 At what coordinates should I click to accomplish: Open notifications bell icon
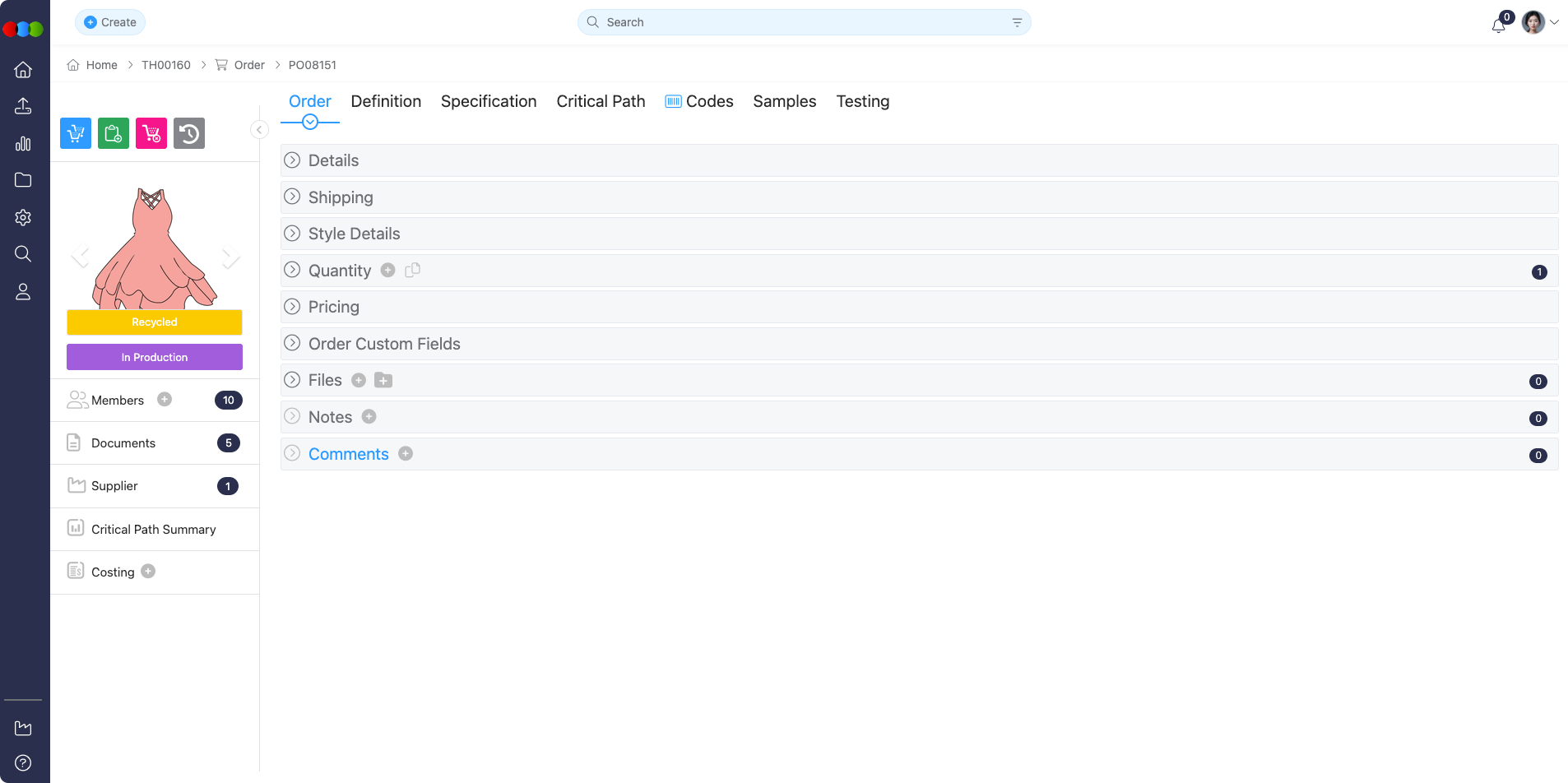click(1498, 25)
